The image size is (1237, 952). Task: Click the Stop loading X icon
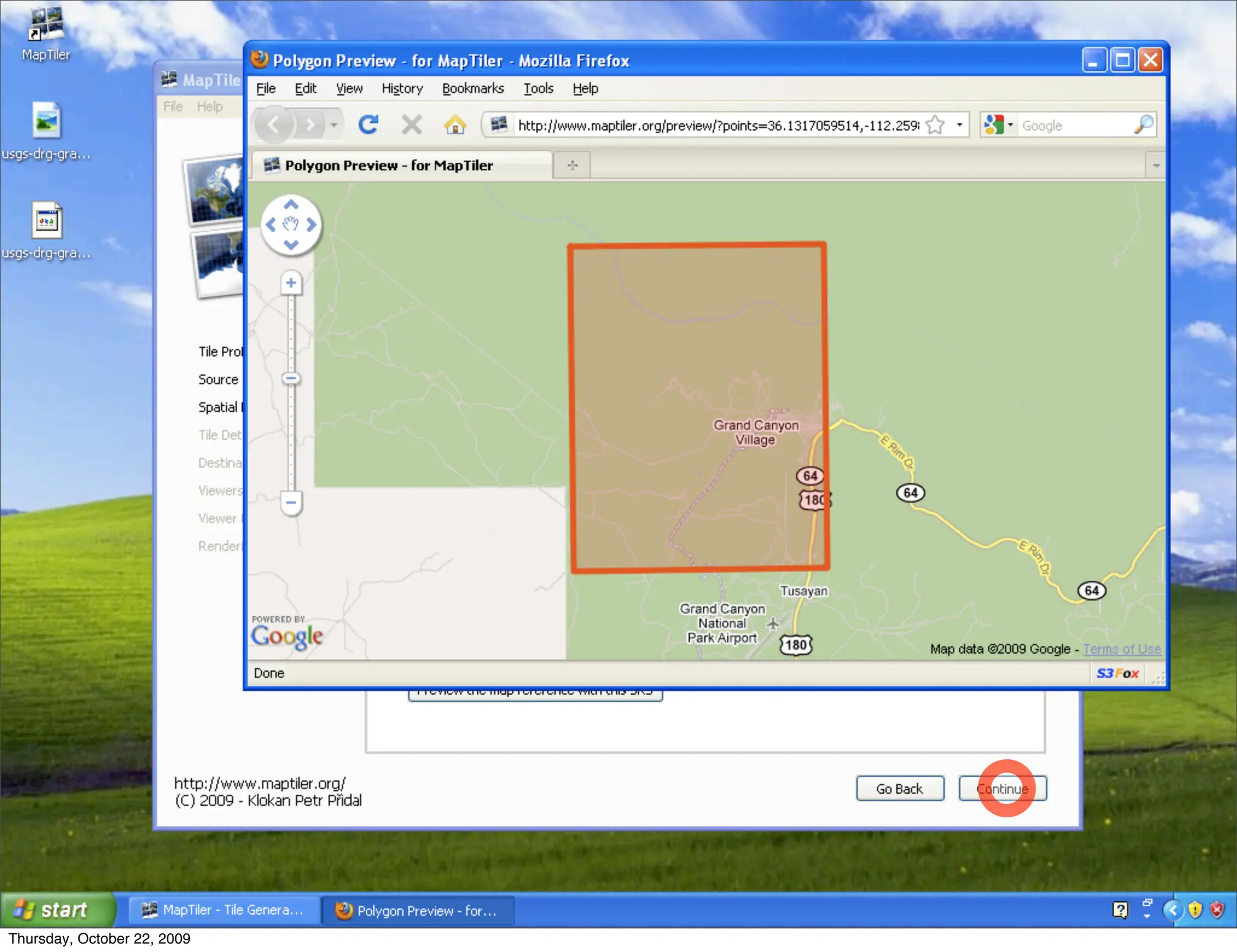click(x=411, y=125)
